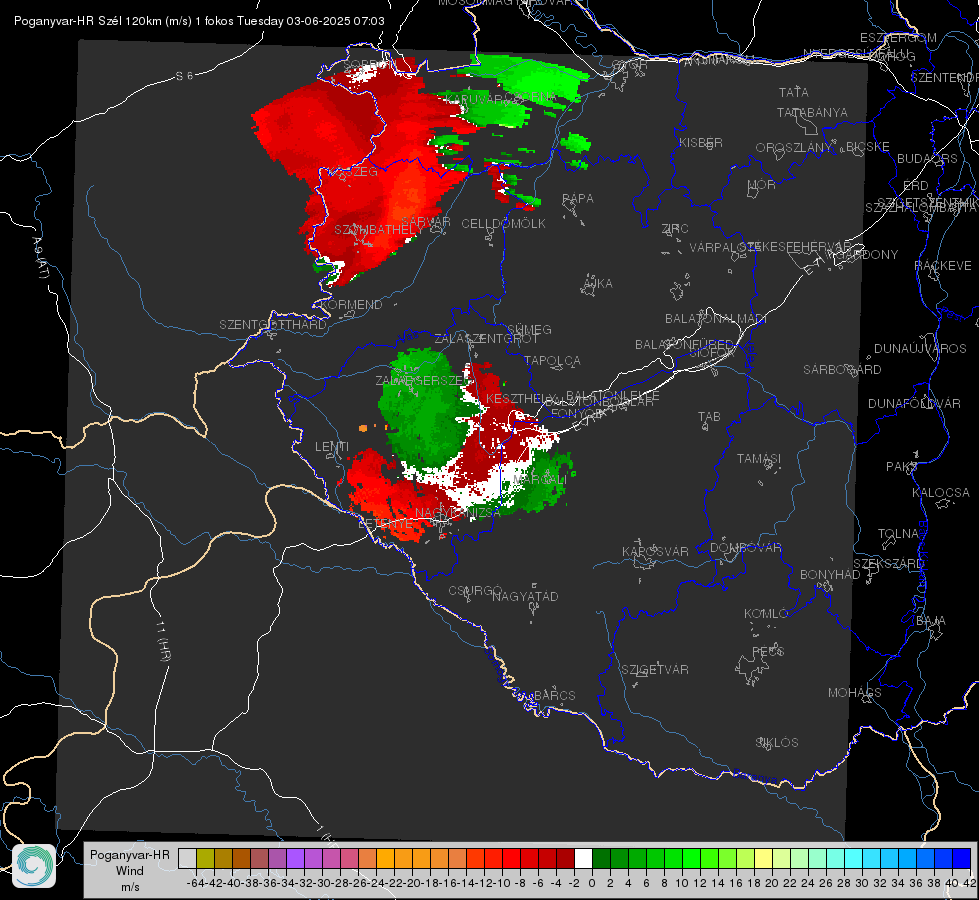This screenshot has height=900, width=979.
Task: Click the MÓR city label
Action: click(x=761, y=185)
